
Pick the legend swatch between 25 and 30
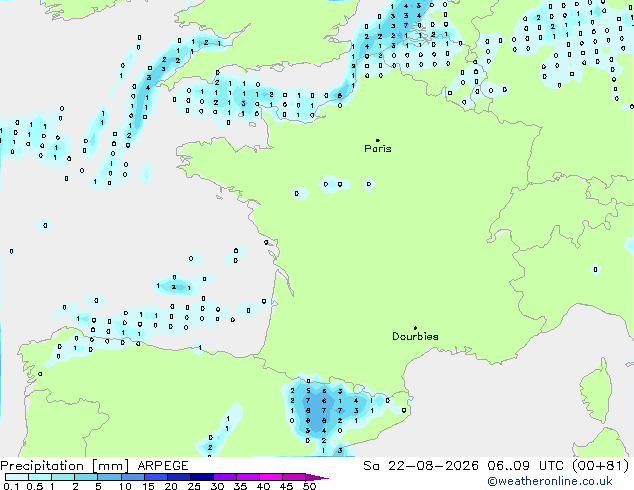click(x=201, y=477)
